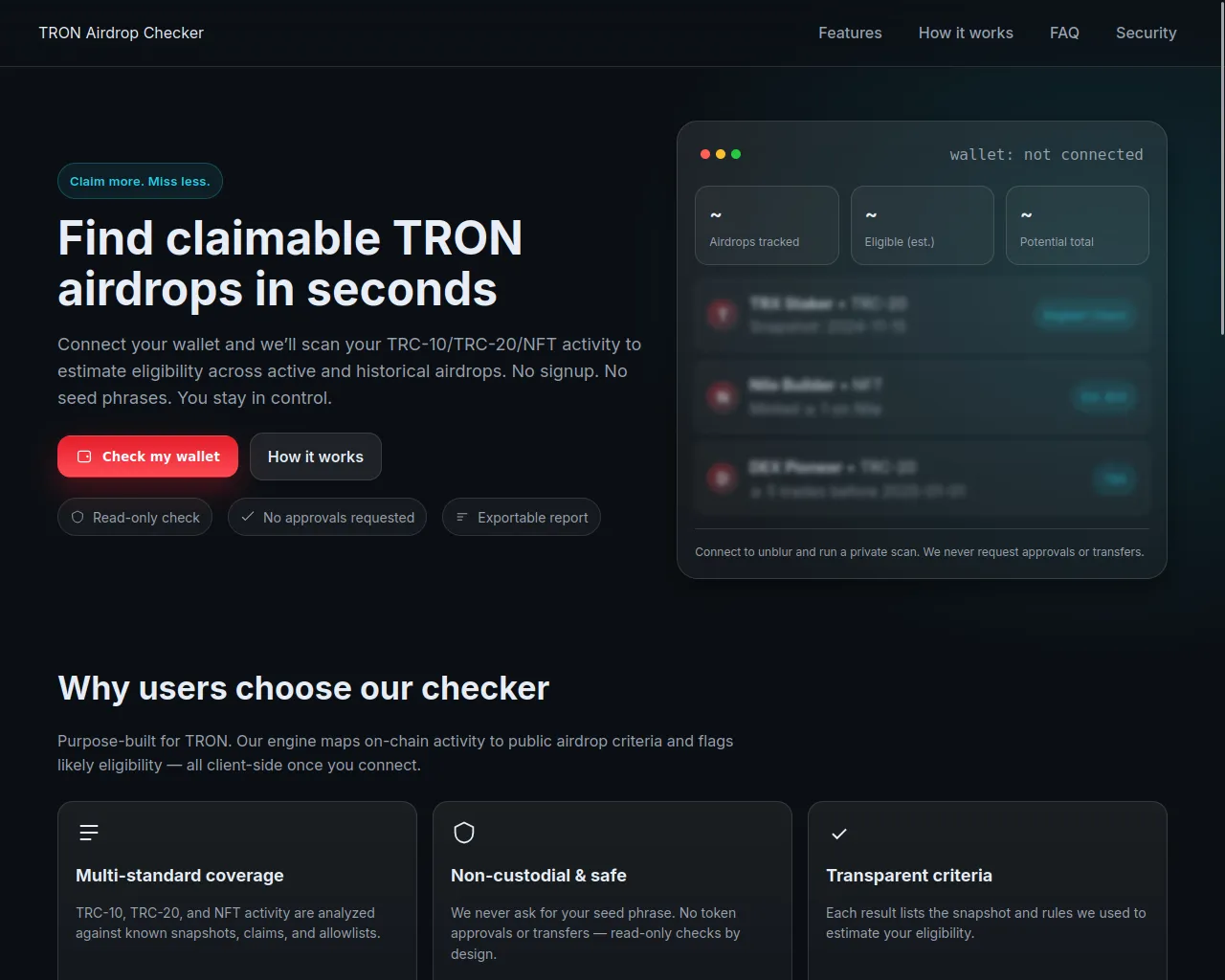Click the checkmark icon above Transparent criteria
1225x980 pixels.
[x=839, y=834]
